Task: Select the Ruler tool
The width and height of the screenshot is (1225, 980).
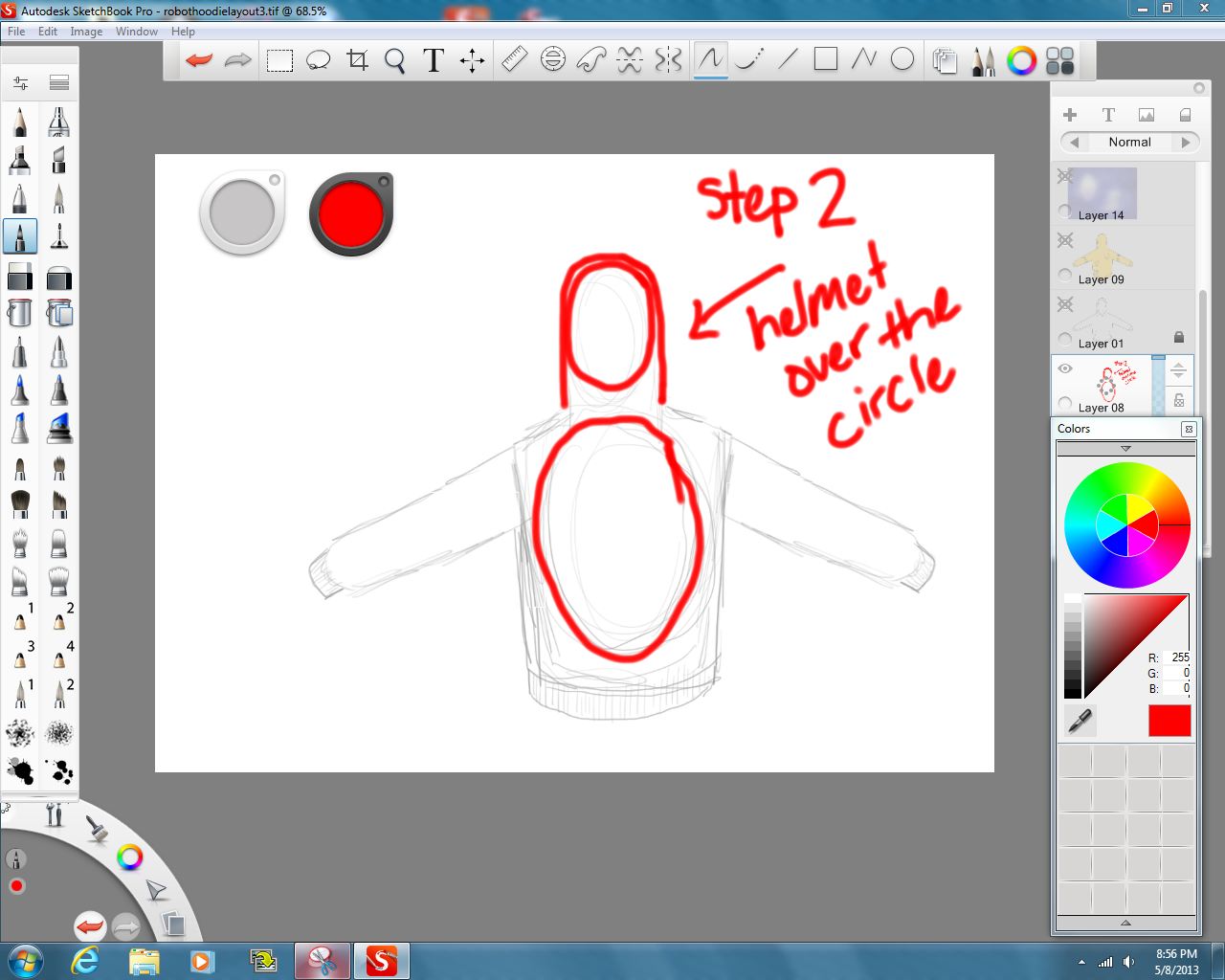Action: (x=513, y=59)
